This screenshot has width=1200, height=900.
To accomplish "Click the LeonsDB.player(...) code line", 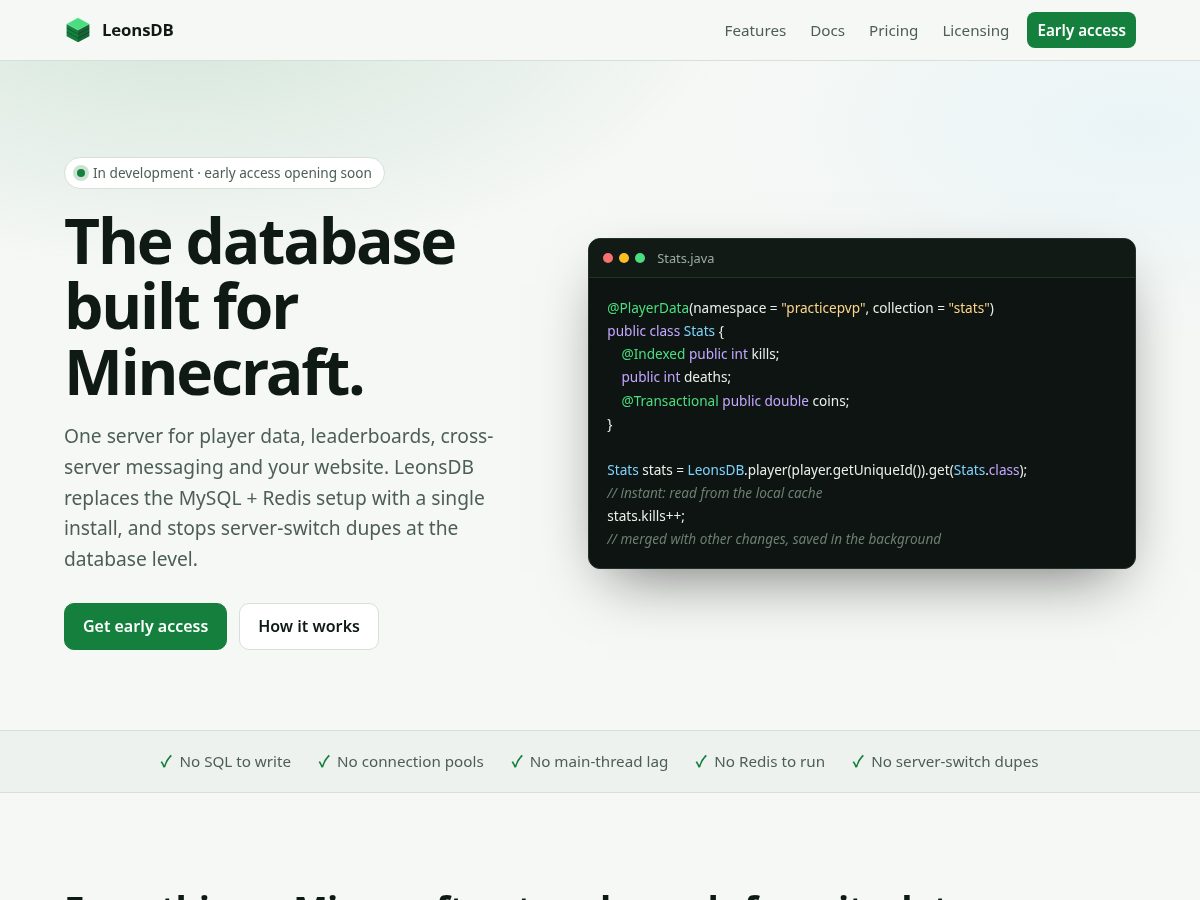I will 817,470.
